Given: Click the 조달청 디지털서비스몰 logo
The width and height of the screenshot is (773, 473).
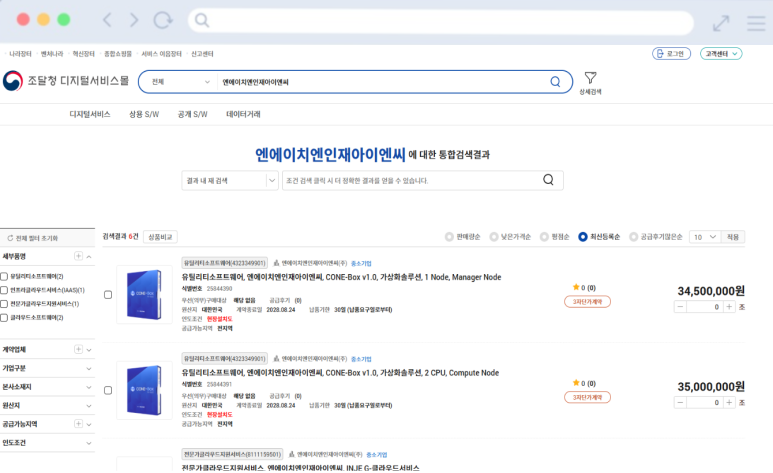Looking at the screenshot, I should pyautogui.click(x=66, y=80).
